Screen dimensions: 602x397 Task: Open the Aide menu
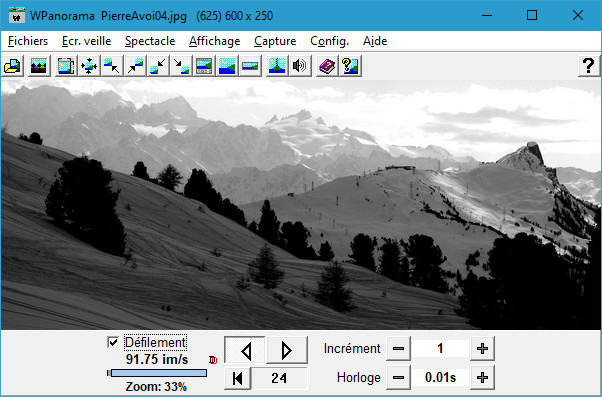point(375,41)
